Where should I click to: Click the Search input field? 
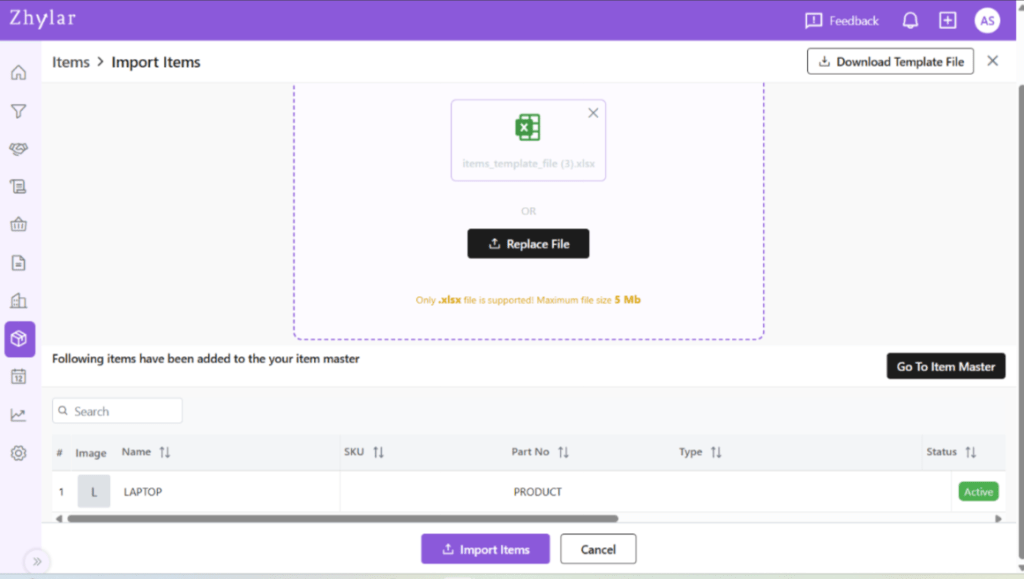pos(118,411)
